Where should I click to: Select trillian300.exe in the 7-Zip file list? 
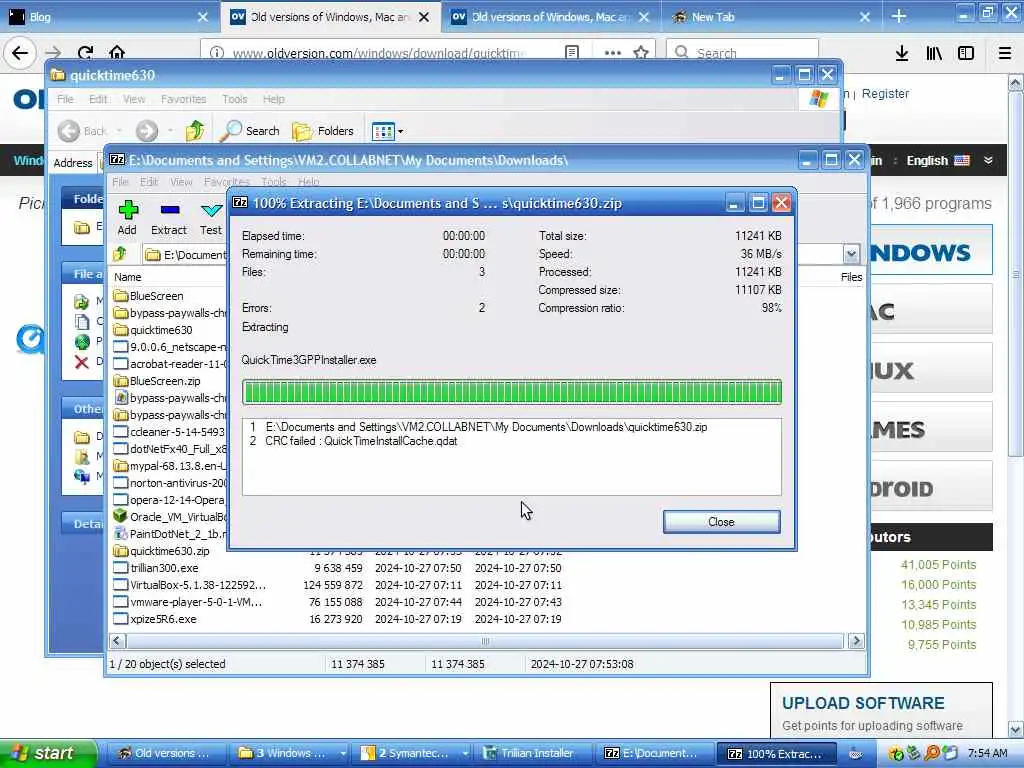(x=165, y=568)
